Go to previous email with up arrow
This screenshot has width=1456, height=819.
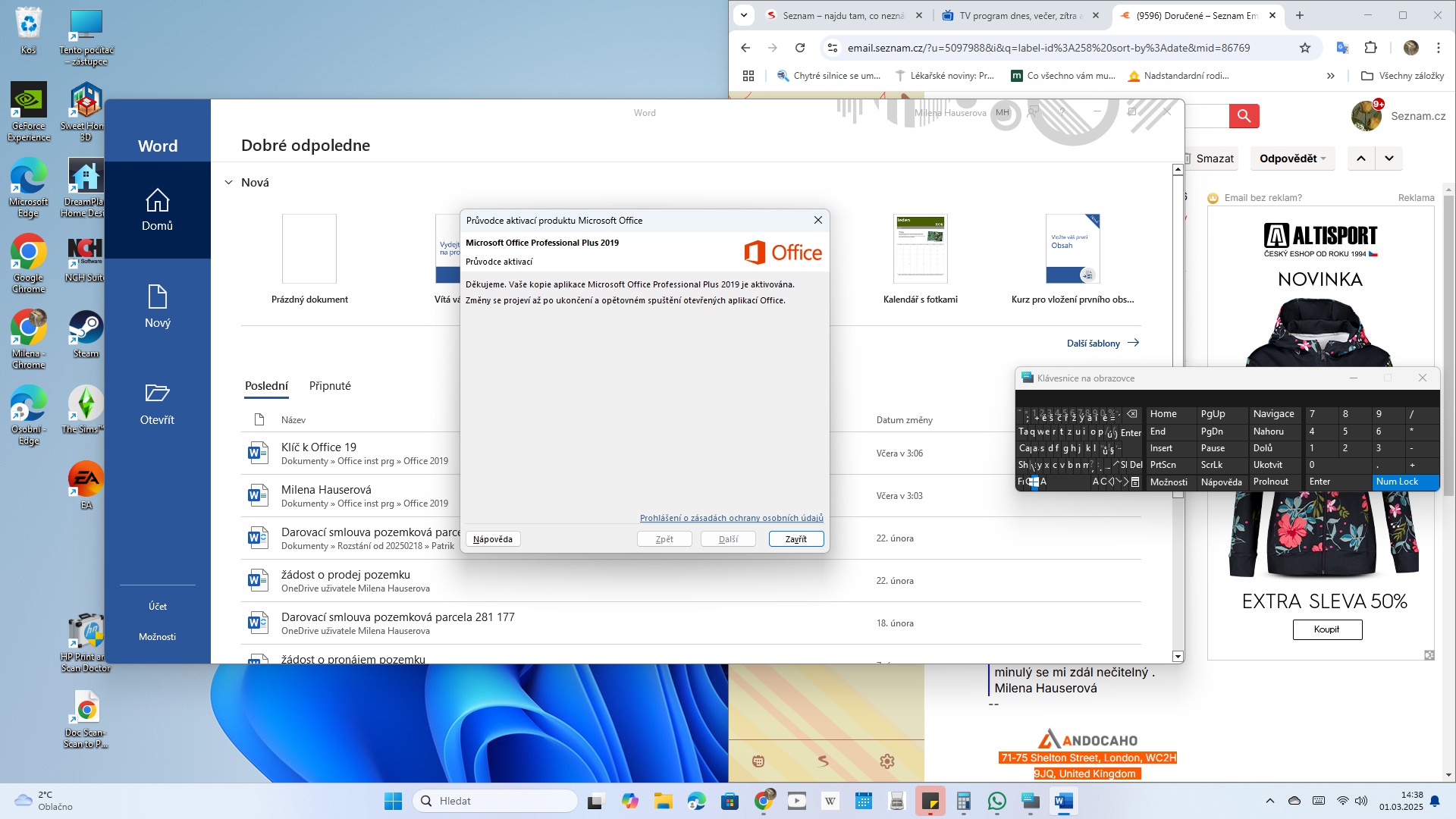coord(1361,158)
